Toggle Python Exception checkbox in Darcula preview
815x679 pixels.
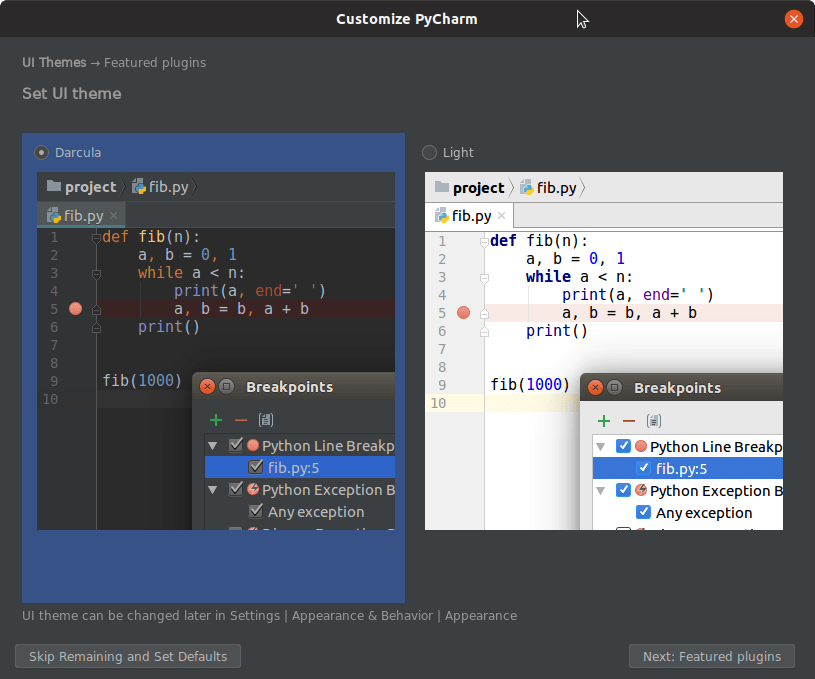click(x=236, y=489)
